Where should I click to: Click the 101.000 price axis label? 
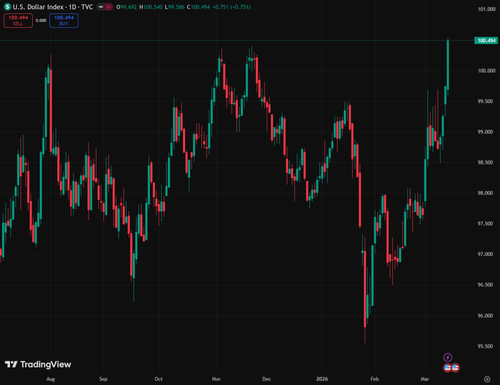486,9
